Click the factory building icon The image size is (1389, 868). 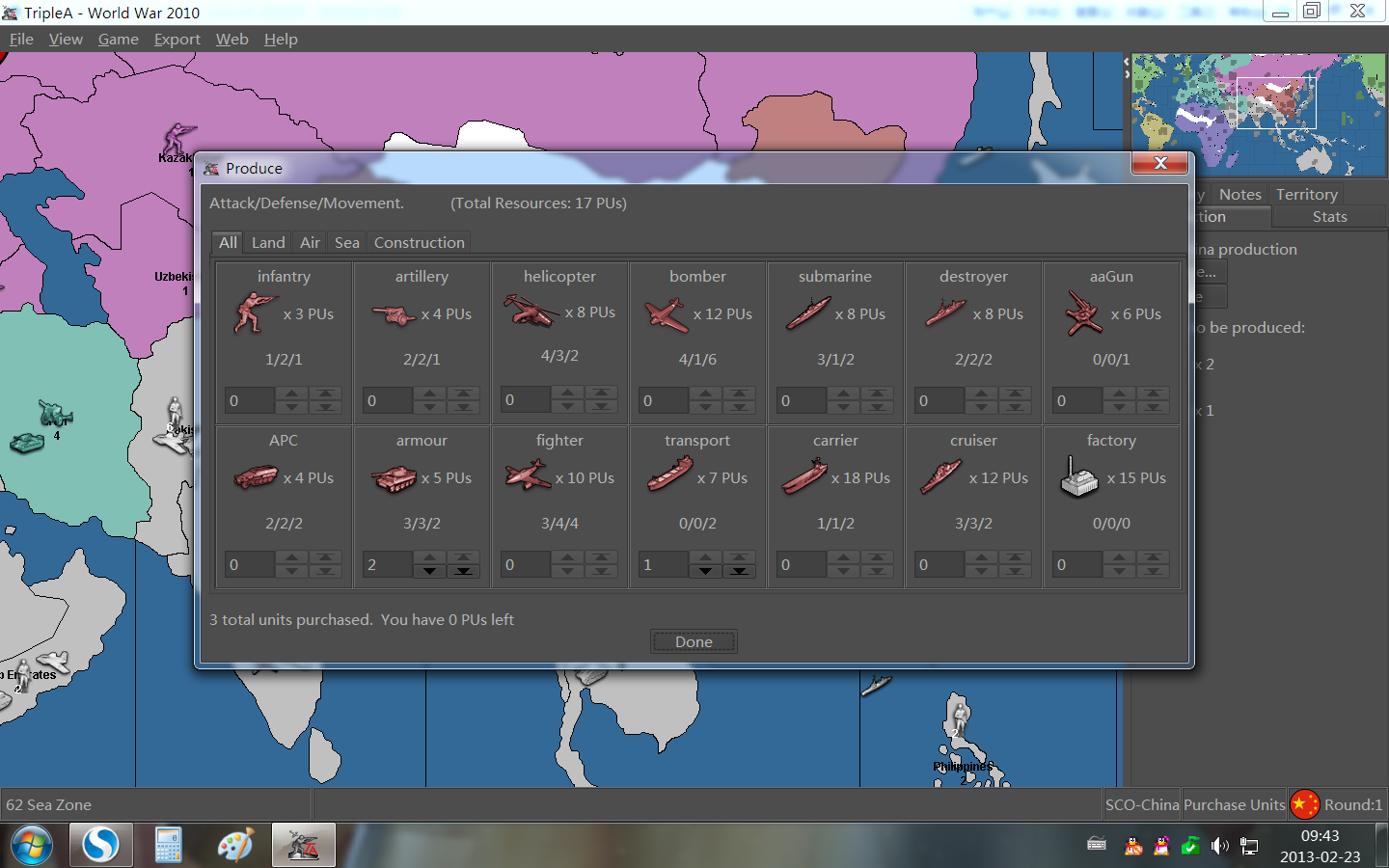pos(1079,476)
